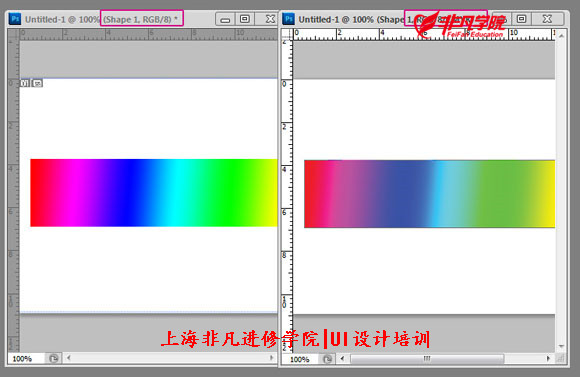Activate the left Untitled-1 document title bar
580x377 pixels.
point(111,19)
